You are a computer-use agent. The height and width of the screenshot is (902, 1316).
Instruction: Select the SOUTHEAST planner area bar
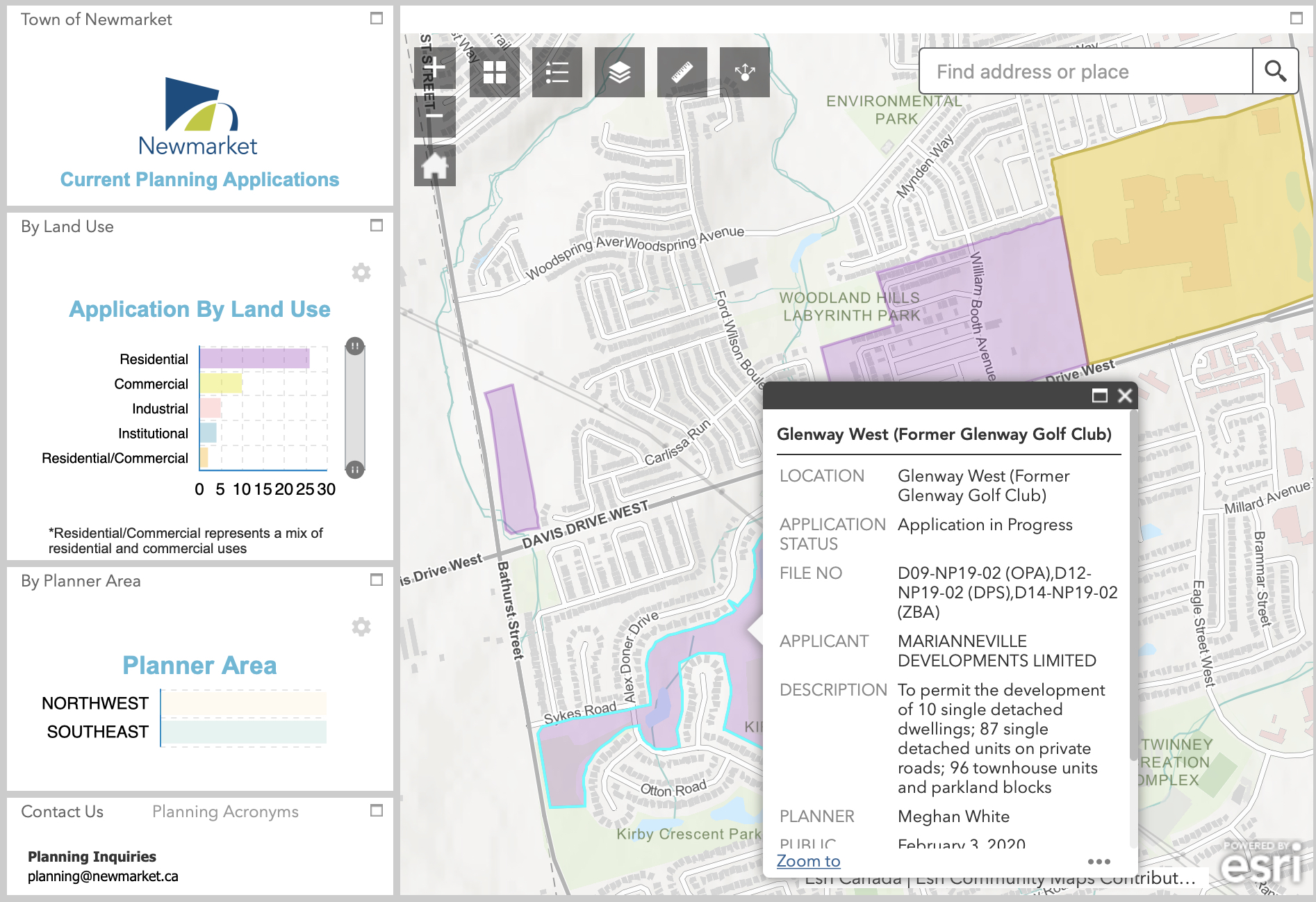(x=243, y=732)
